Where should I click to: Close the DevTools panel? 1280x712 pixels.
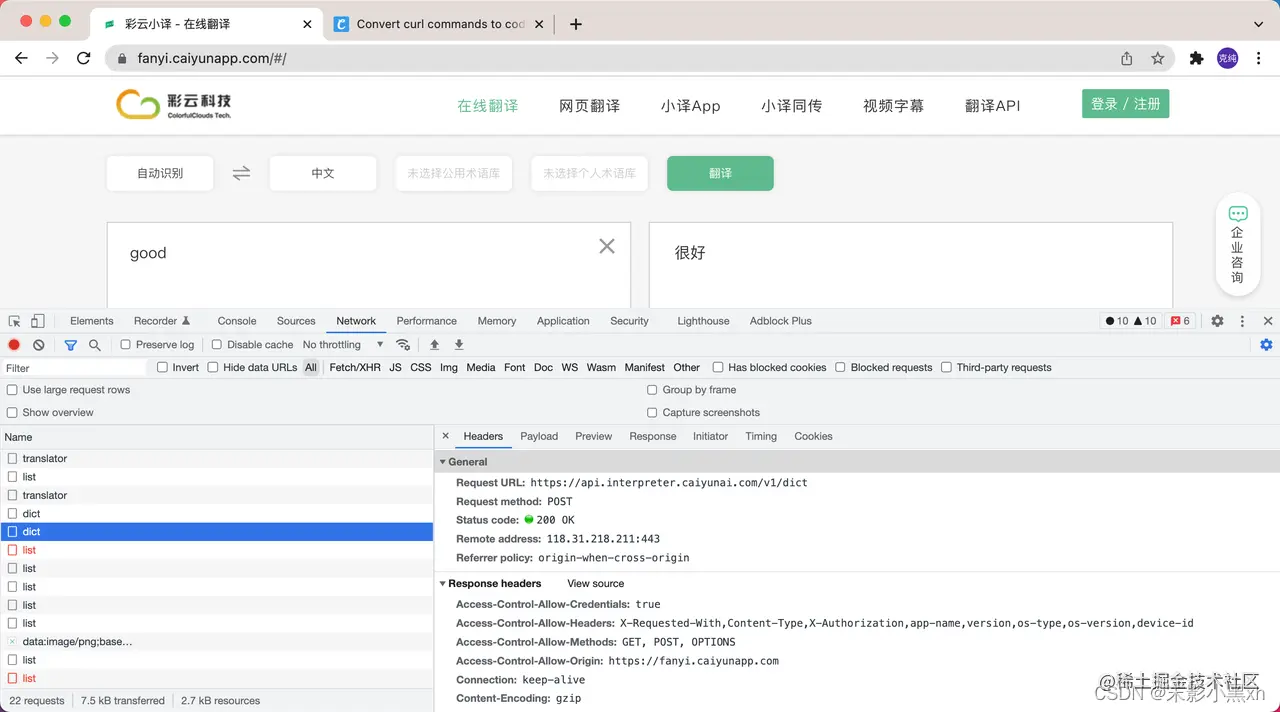click(x=1268, y=321)
